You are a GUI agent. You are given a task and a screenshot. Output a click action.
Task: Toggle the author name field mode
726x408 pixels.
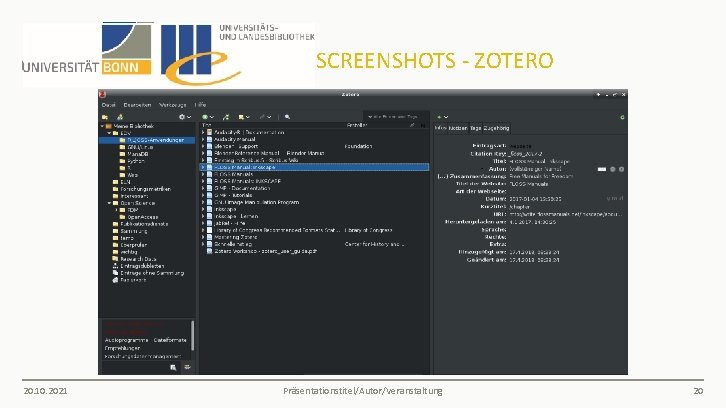tap(601, 169)
